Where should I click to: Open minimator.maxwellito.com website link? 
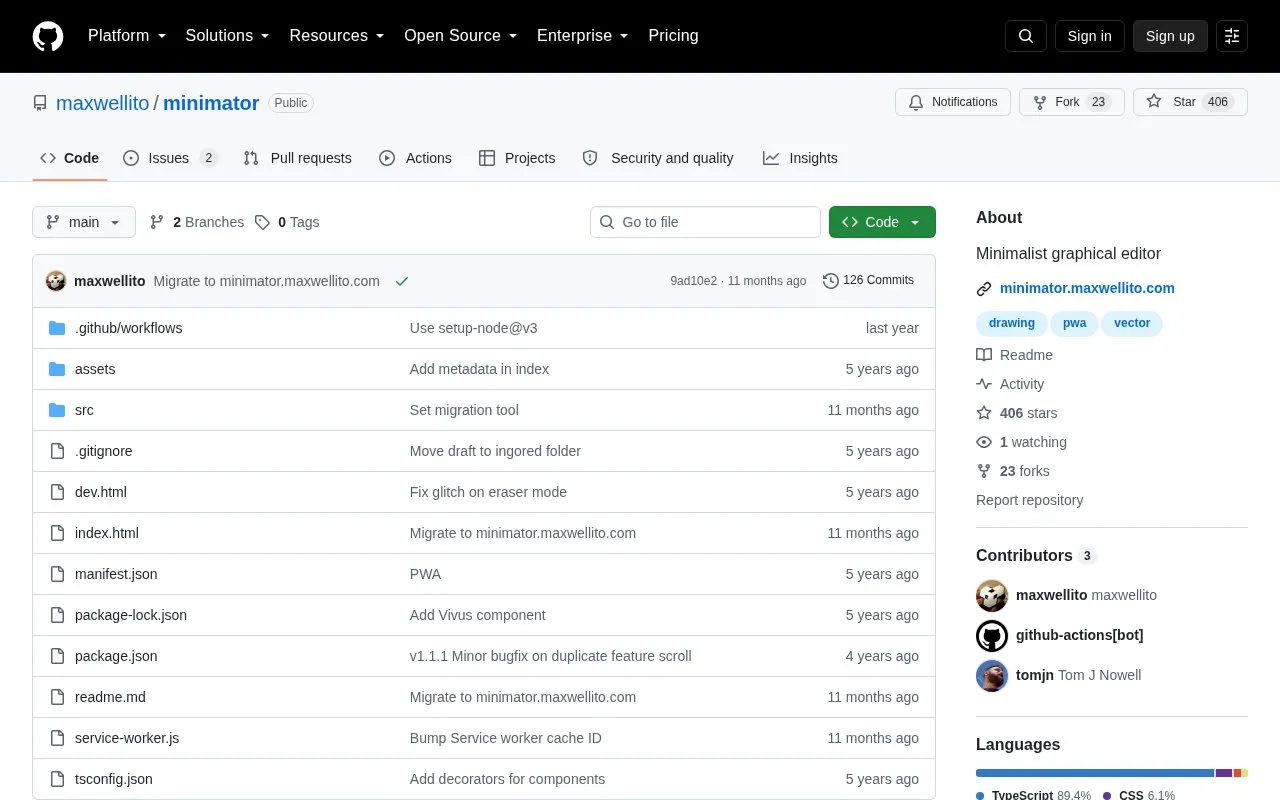click(x=1087, y=288)
